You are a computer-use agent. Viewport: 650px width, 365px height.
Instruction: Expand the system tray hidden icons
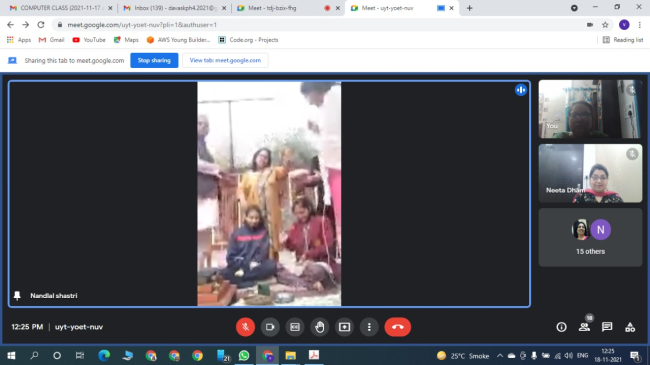[500, 355]
